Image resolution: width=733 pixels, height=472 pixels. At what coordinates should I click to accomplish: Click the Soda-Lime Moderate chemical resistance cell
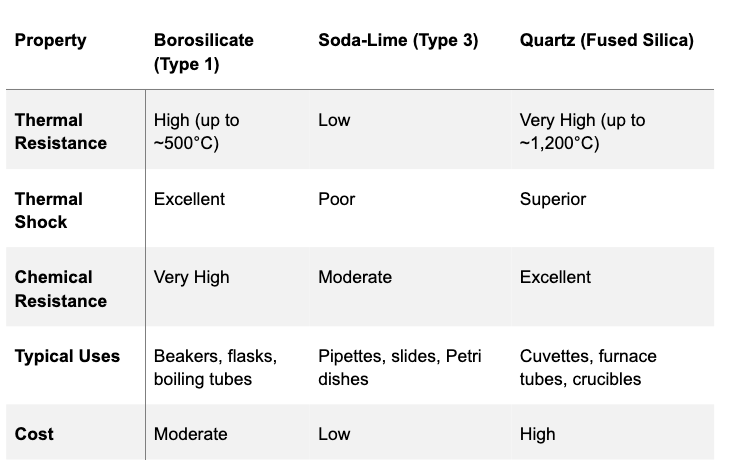coord(355,278)
